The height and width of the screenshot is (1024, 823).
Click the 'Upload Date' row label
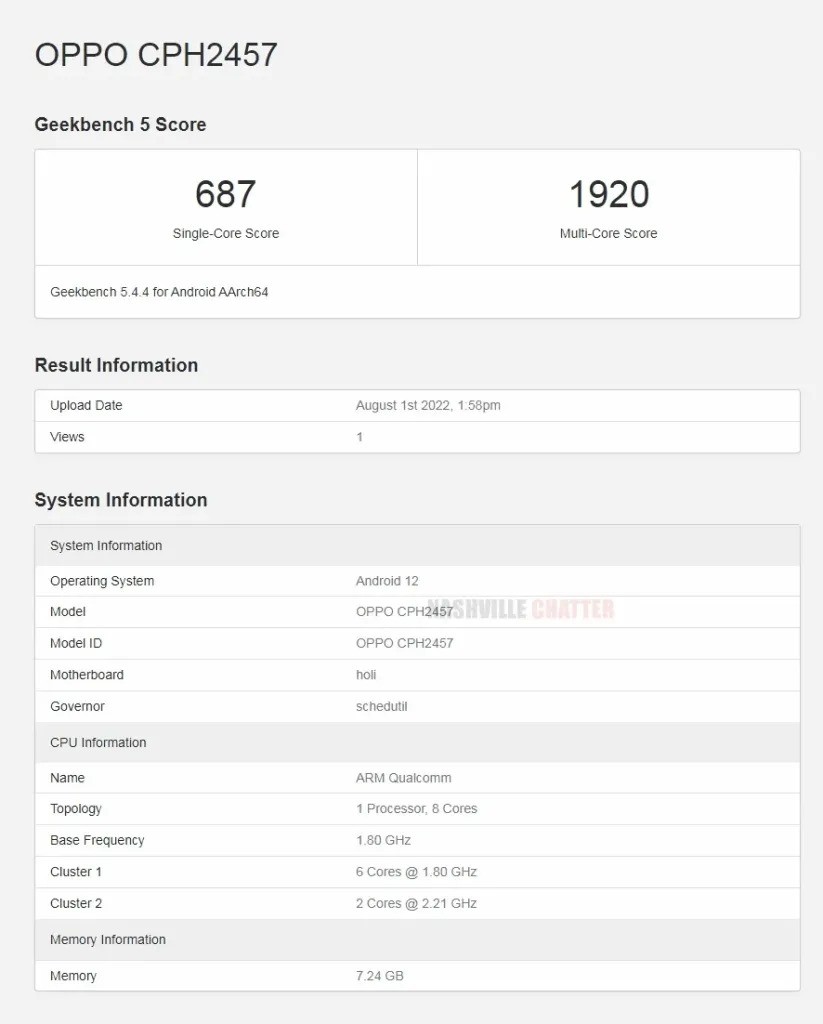pos(86,406)
